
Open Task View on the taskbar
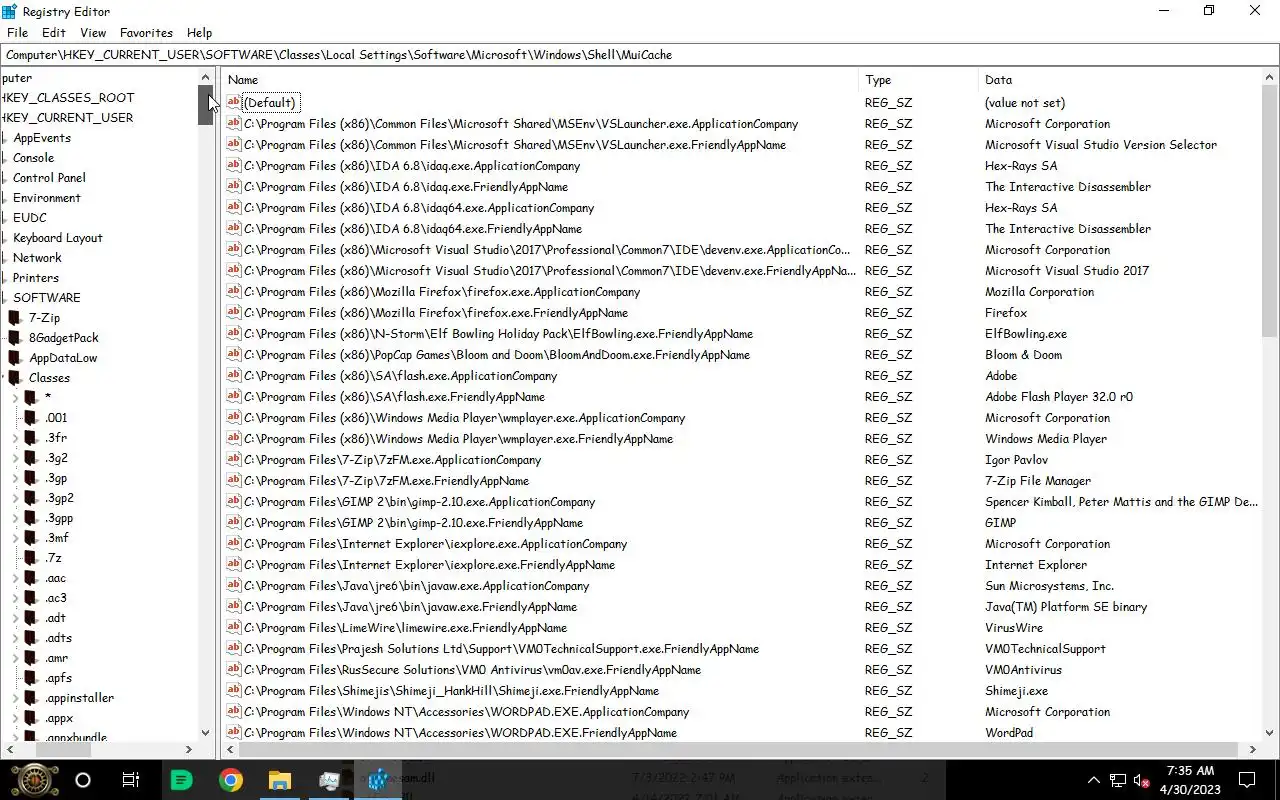coord(130,780)
